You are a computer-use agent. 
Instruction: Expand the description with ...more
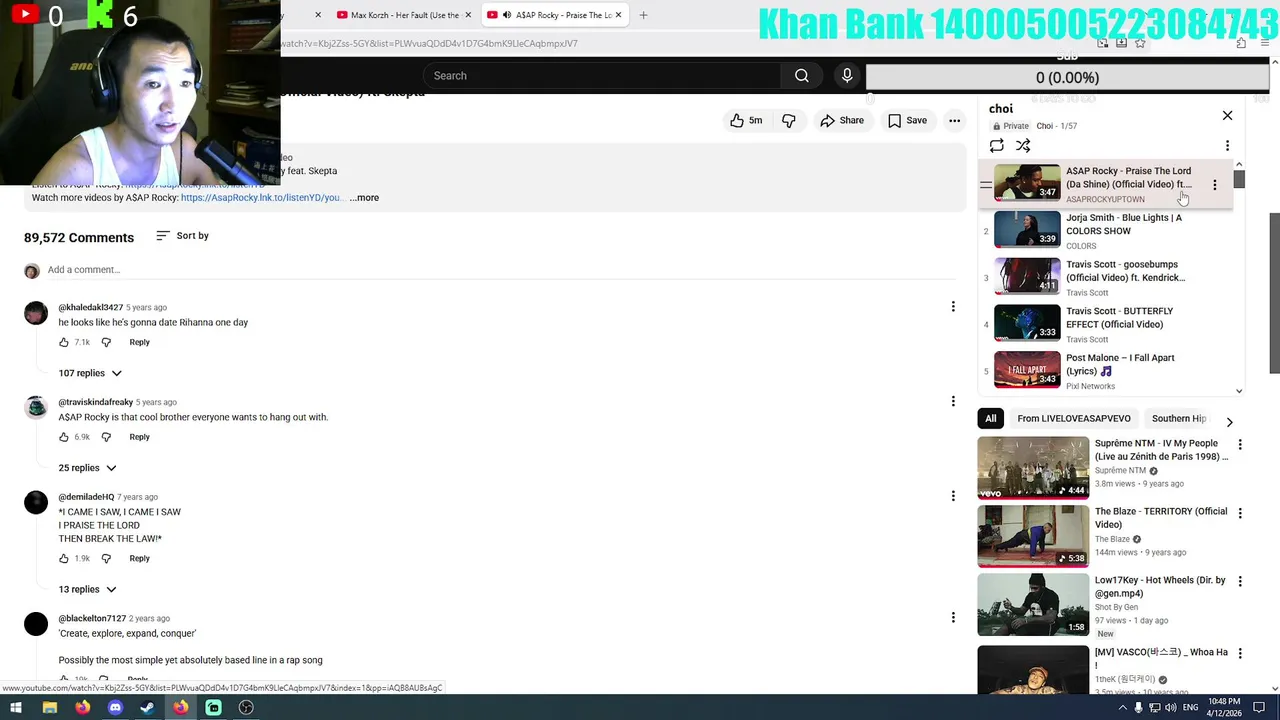point(364,198)
